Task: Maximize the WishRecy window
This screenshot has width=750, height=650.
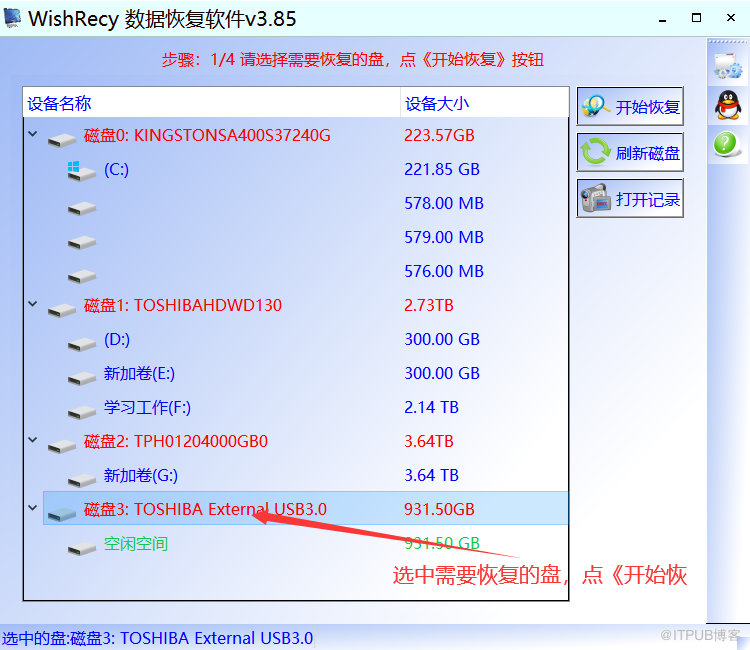Action: click(x=696, y=18)
